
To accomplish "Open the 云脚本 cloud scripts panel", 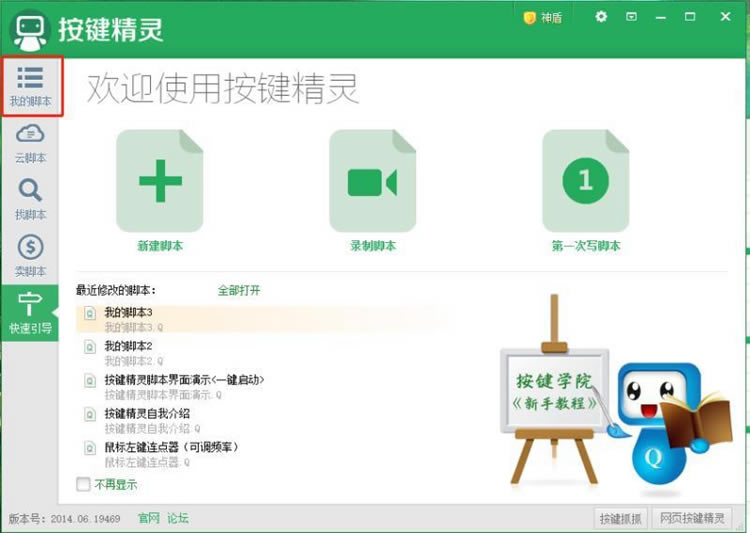I will (30, 142).
